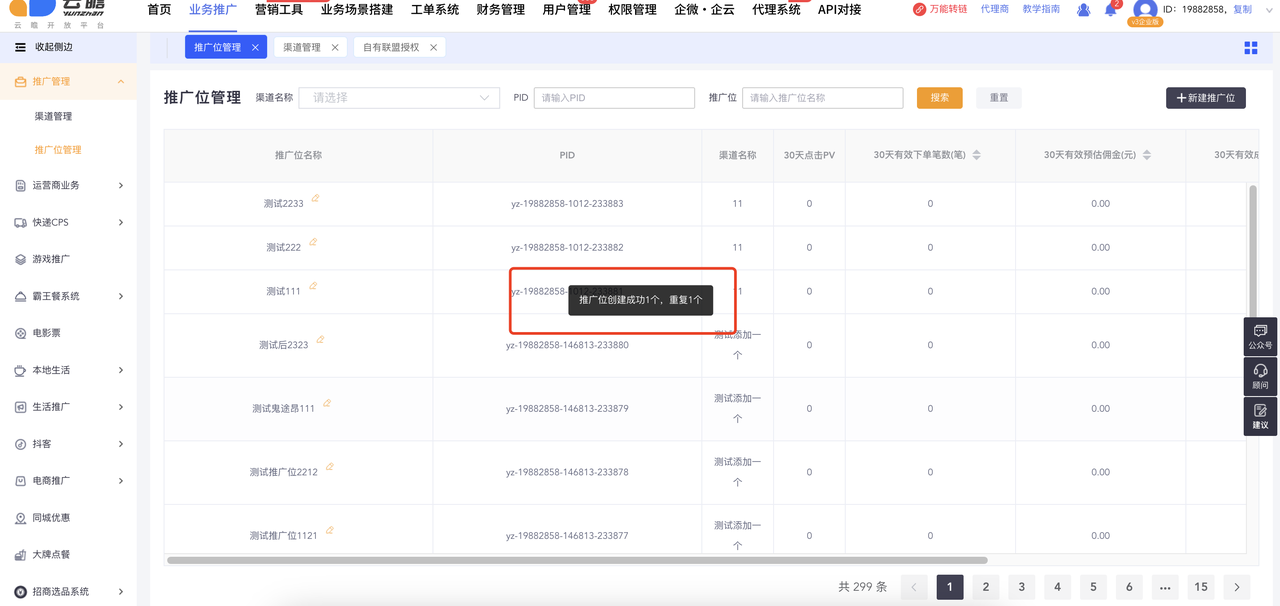
Task: Sort by 30天有效下单笔数 column
Action: 976,155
